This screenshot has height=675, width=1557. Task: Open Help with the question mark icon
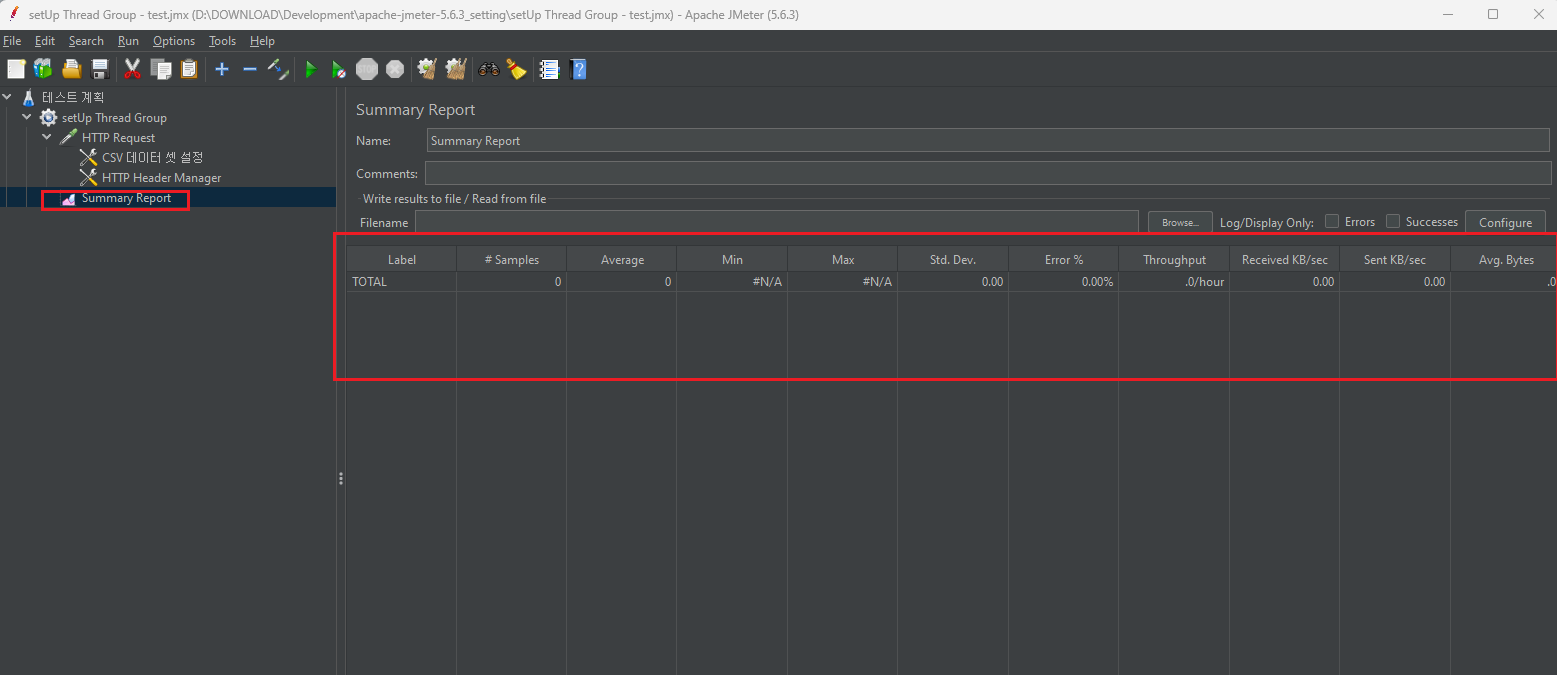click(578, 69)
